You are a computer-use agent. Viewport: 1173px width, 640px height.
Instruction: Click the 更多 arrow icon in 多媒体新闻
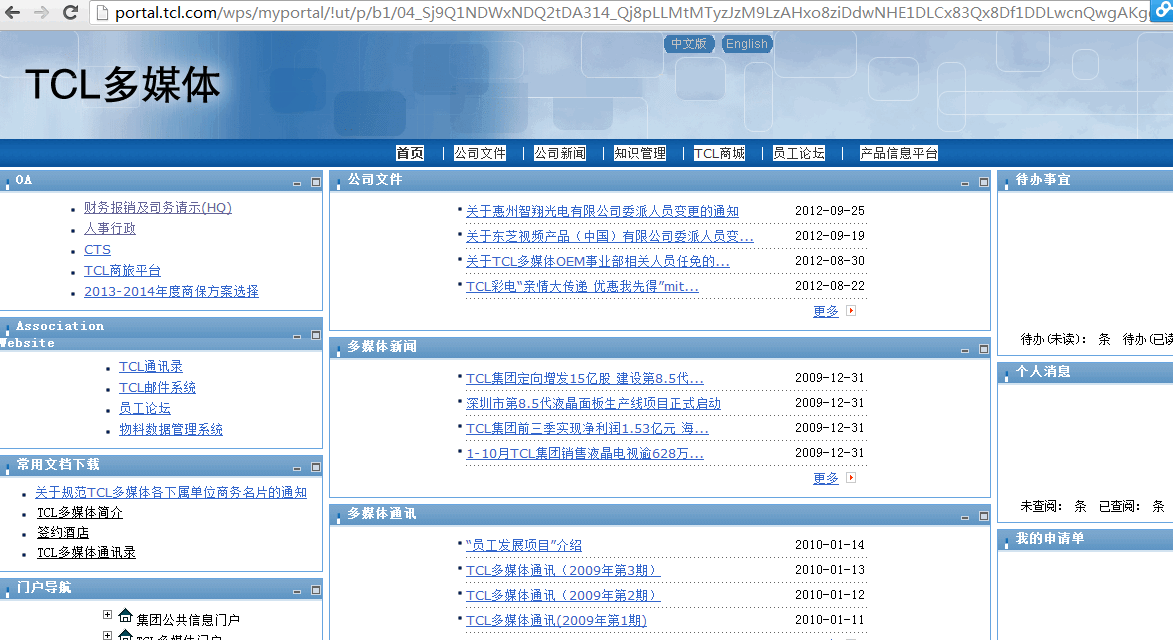coord(851,477)
